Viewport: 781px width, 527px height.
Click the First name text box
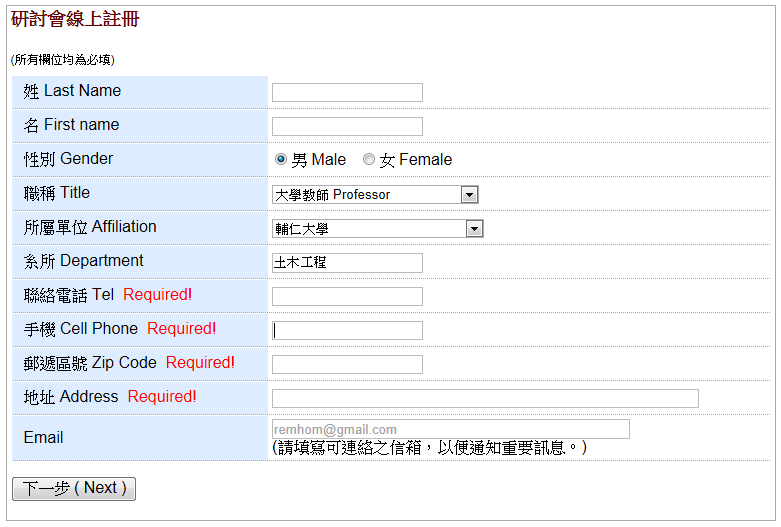pos(347,127)
